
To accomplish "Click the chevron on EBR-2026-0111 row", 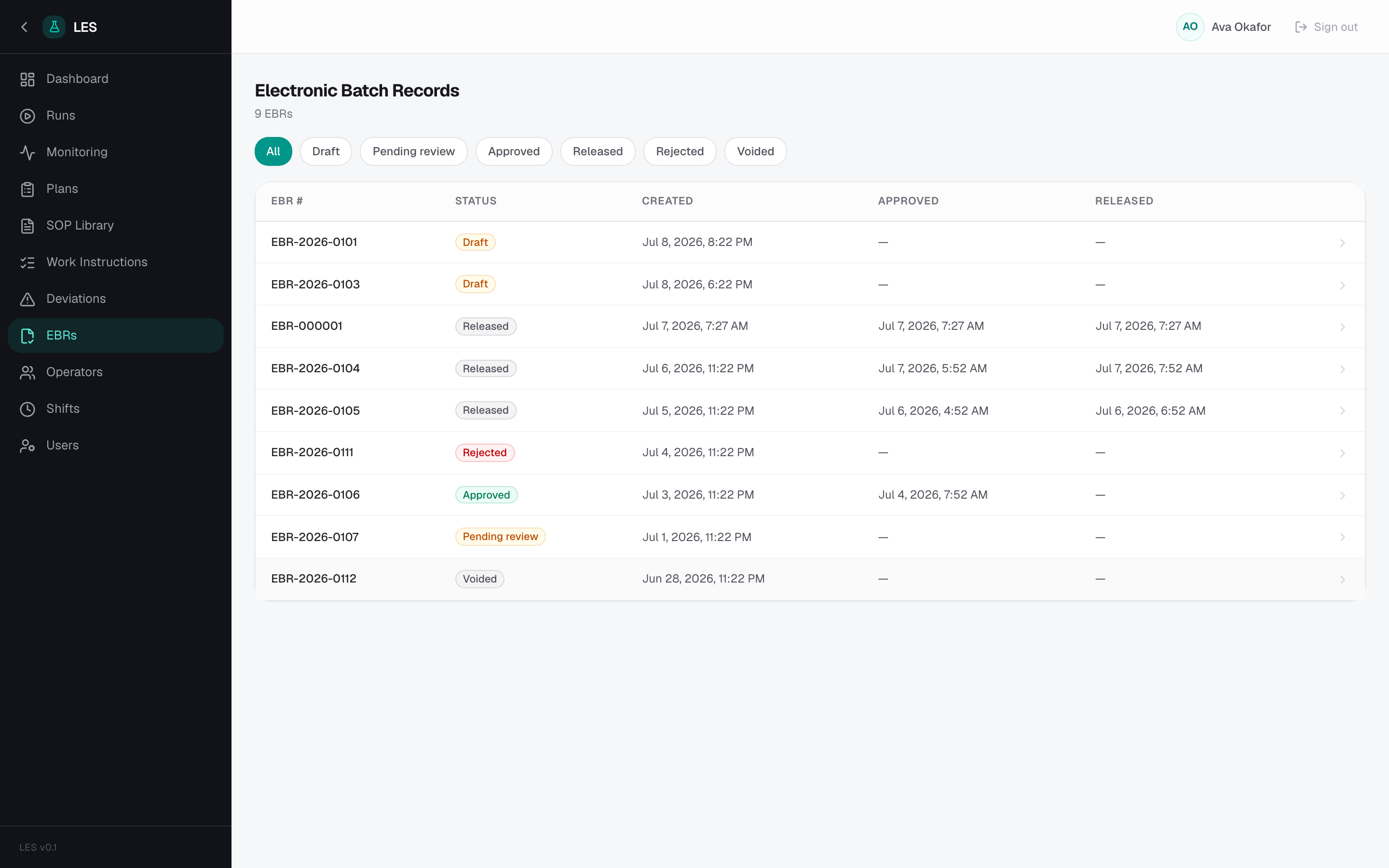I will (1343, 453).
